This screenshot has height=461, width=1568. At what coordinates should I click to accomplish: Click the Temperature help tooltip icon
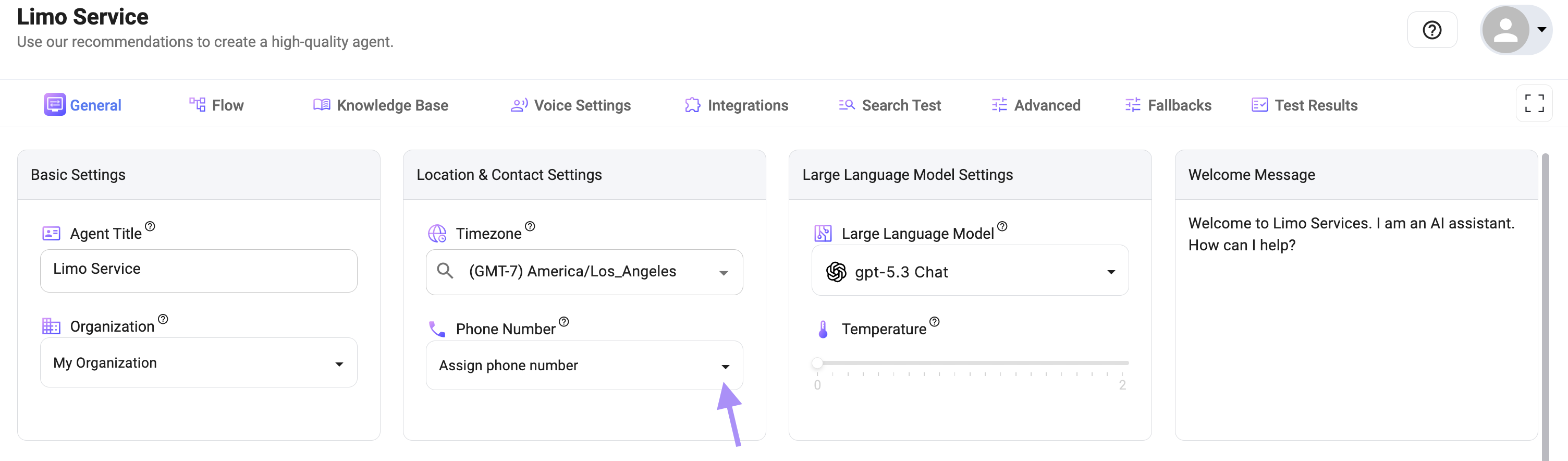click(934, 322)
